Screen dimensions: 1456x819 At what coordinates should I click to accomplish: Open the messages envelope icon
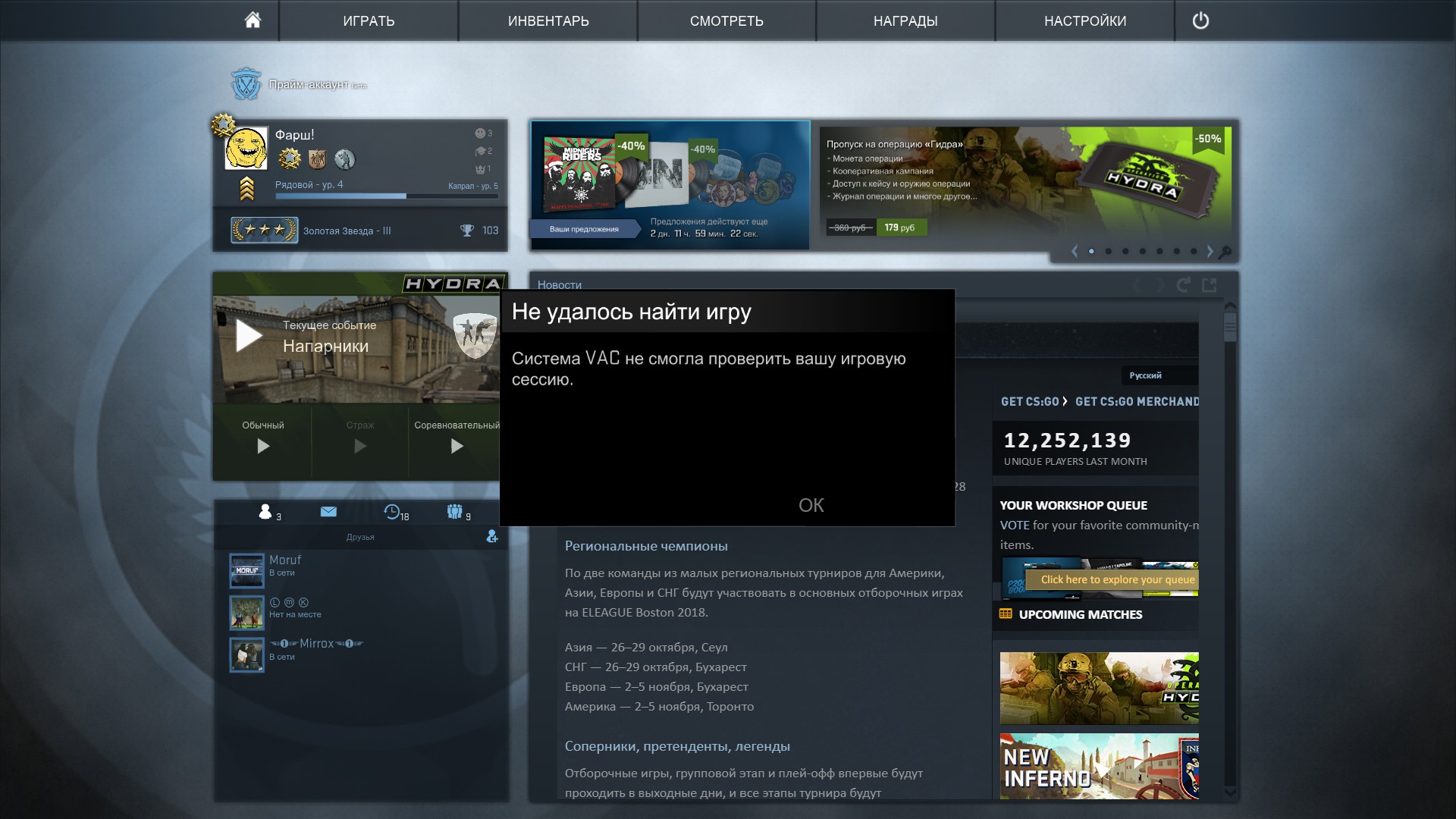328,512
